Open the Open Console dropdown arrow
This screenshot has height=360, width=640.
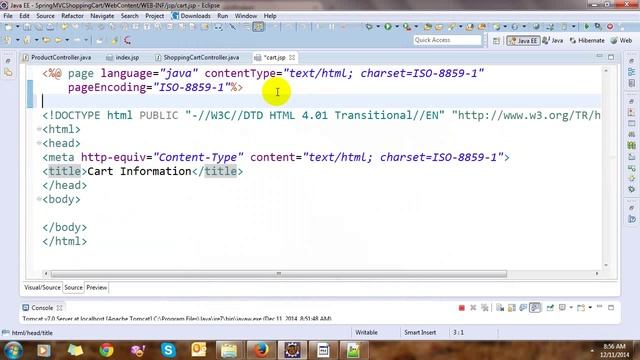pos(590,308)
